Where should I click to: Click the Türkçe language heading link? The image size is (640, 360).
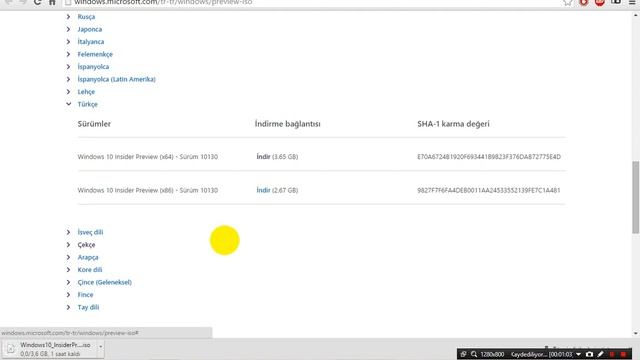87,104
